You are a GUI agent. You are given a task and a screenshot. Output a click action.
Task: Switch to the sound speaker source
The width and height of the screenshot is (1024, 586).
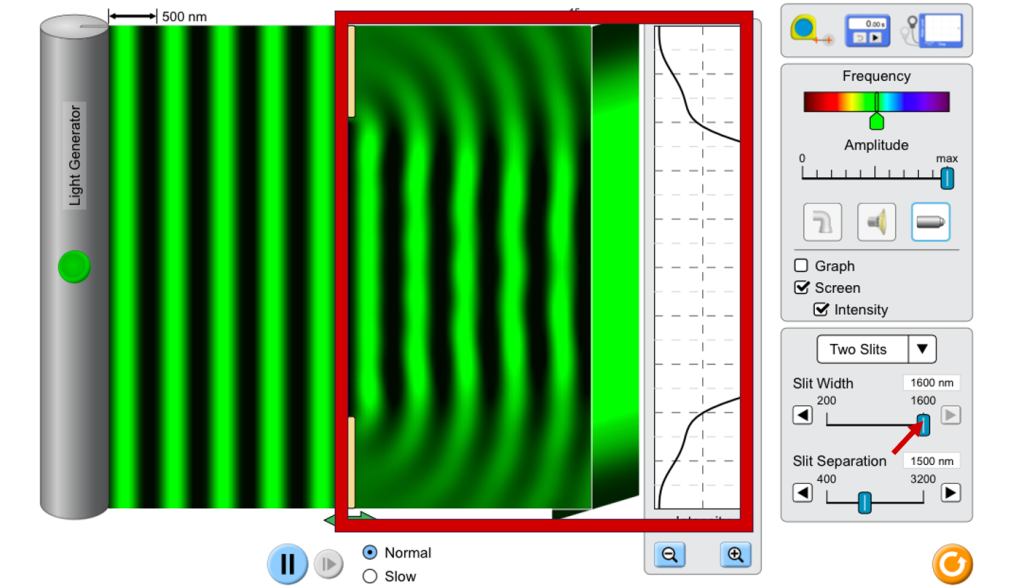tap(876, 222)
